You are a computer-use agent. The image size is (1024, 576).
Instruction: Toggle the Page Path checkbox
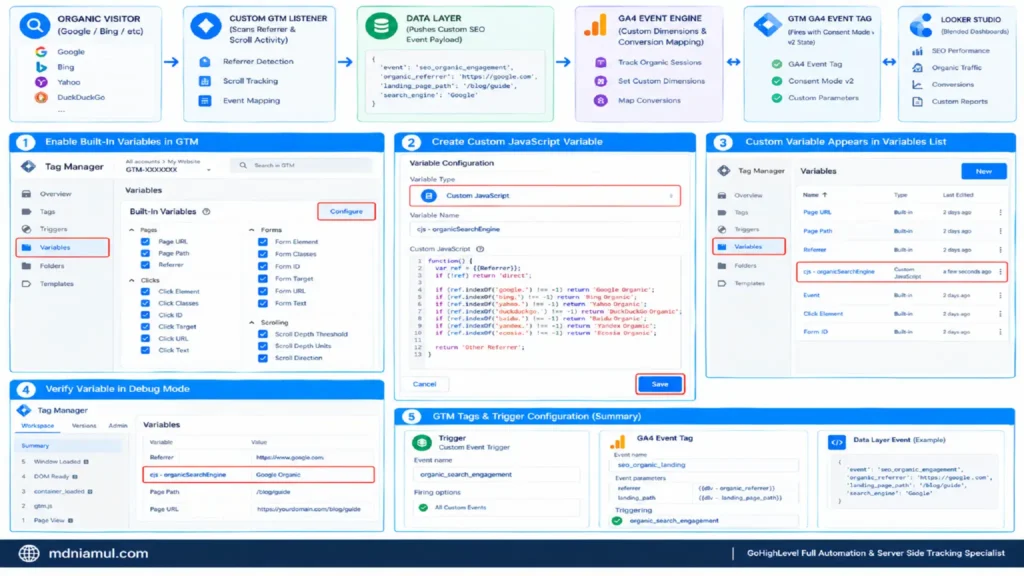point(145,253)
